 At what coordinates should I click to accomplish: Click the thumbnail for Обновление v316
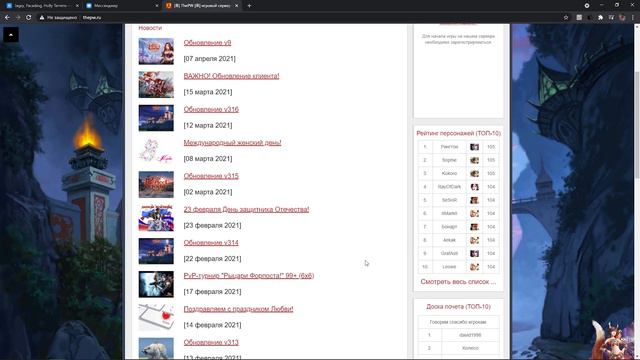156,118
